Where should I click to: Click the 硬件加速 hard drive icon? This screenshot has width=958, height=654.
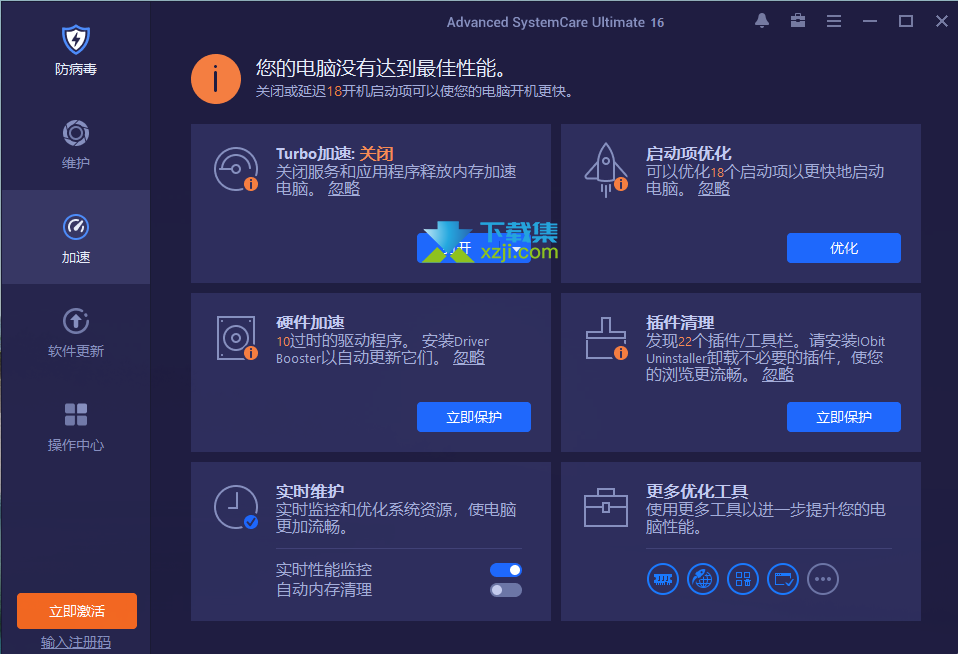236,338
